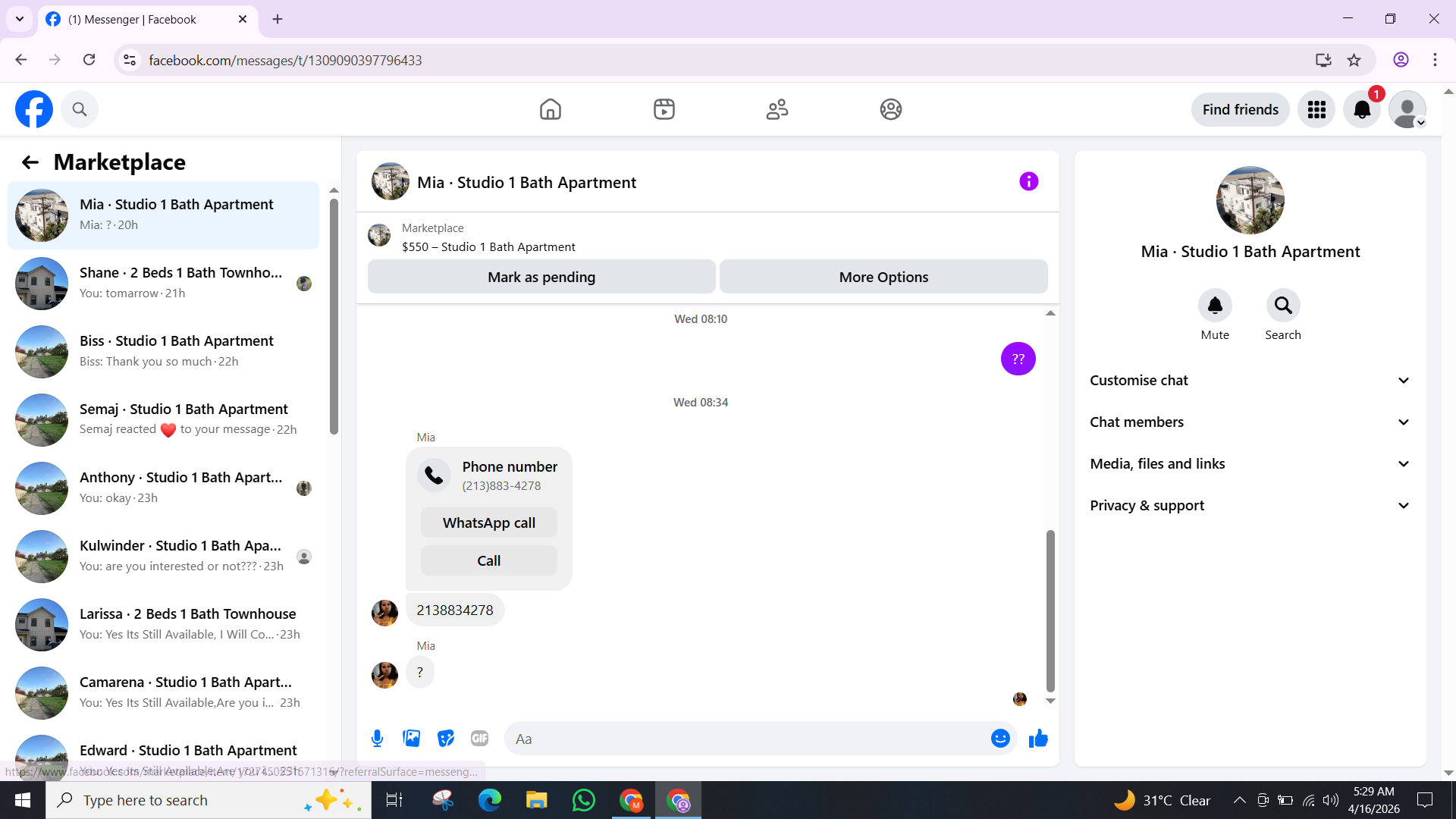Open Facebook notifications bell
This screenshot has width=1456, height=819.
pos(1362,109)
